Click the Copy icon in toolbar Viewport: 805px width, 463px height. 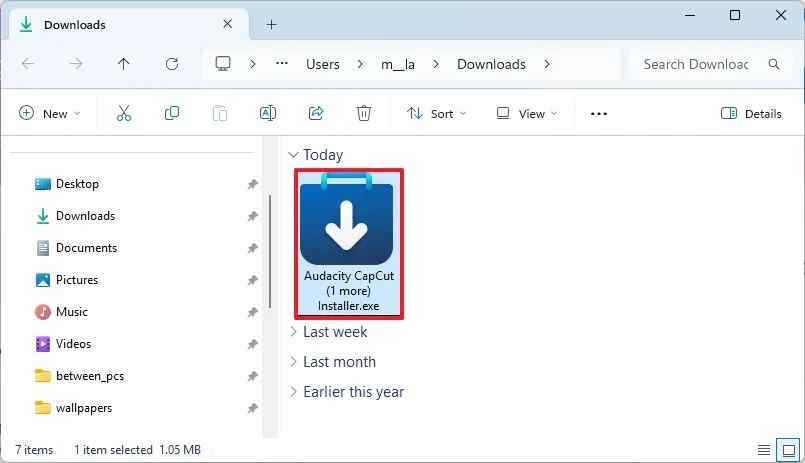point(172,113)
